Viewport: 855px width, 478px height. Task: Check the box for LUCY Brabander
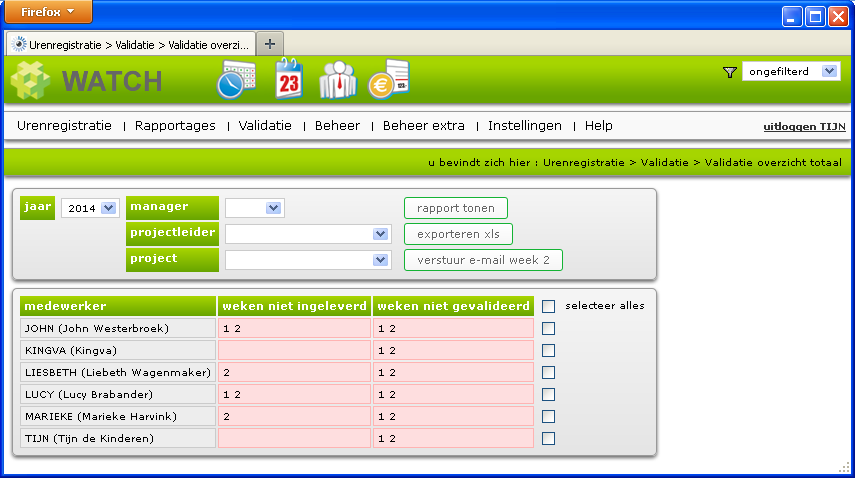(x=549, y=395)
